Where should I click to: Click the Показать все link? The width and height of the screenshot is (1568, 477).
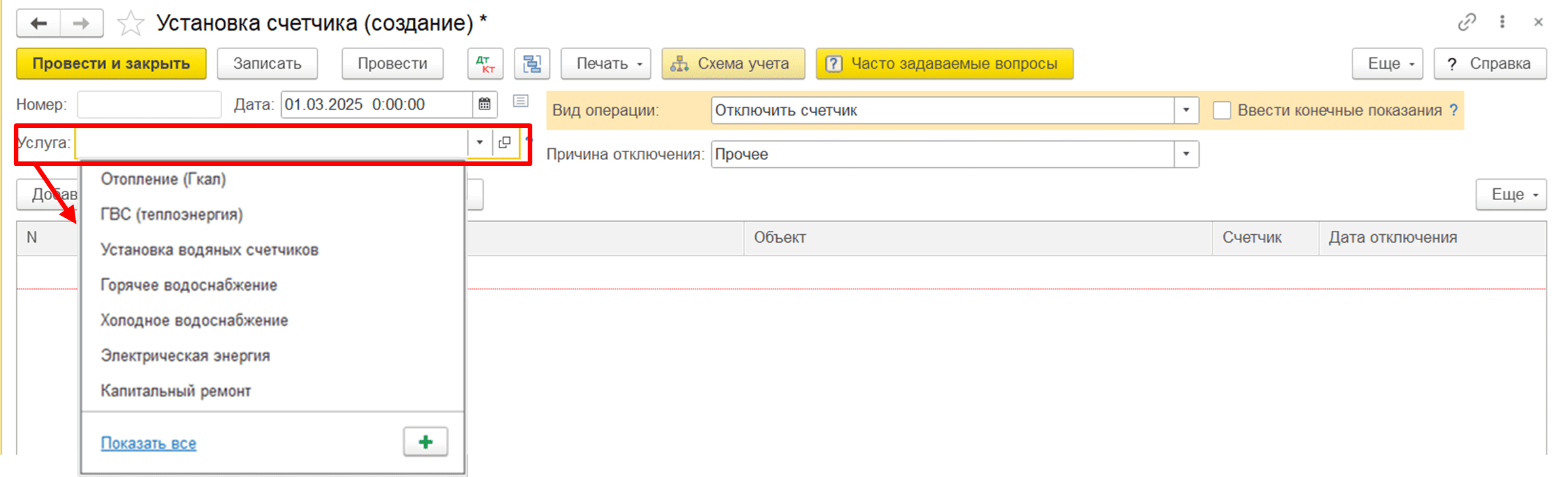coord(148,444)
